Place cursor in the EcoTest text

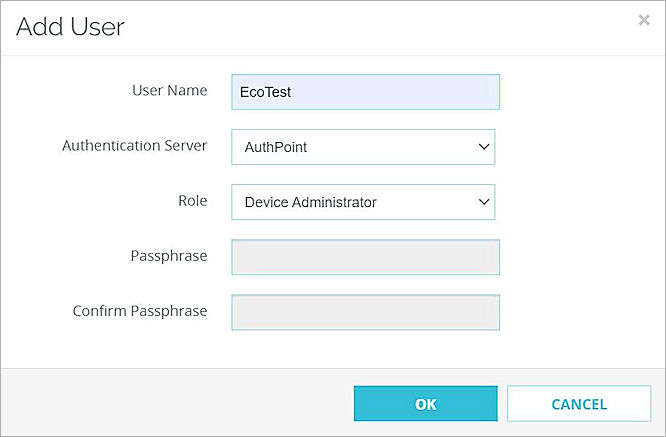tap(265, 92)
